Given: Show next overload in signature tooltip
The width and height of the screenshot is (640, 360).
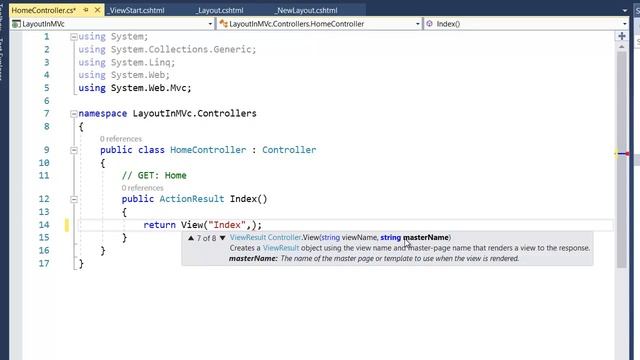Looking at the screenshot, I should pyautogui.click(x=222, y=238).
